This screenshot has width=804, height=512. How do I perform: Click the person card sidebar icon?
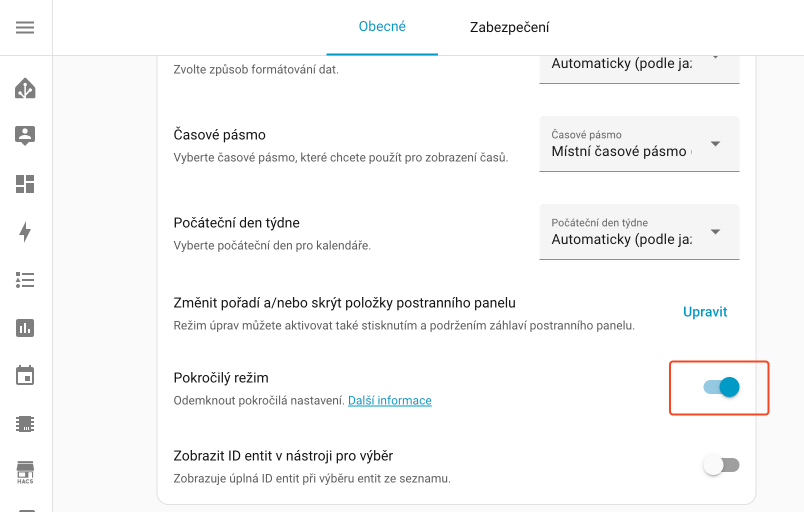pos(25,136)
